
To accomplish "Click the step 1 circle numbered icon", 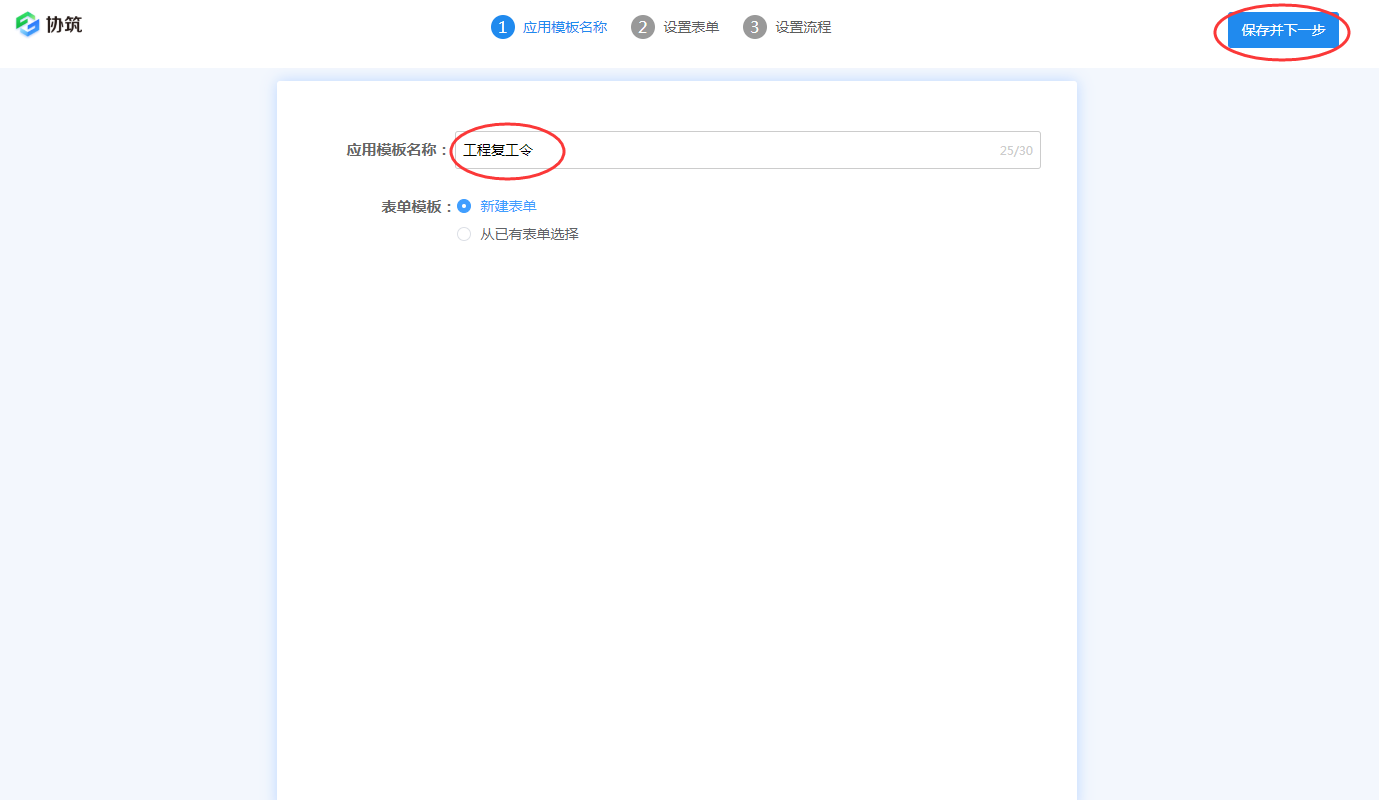I will coord(502,27).
